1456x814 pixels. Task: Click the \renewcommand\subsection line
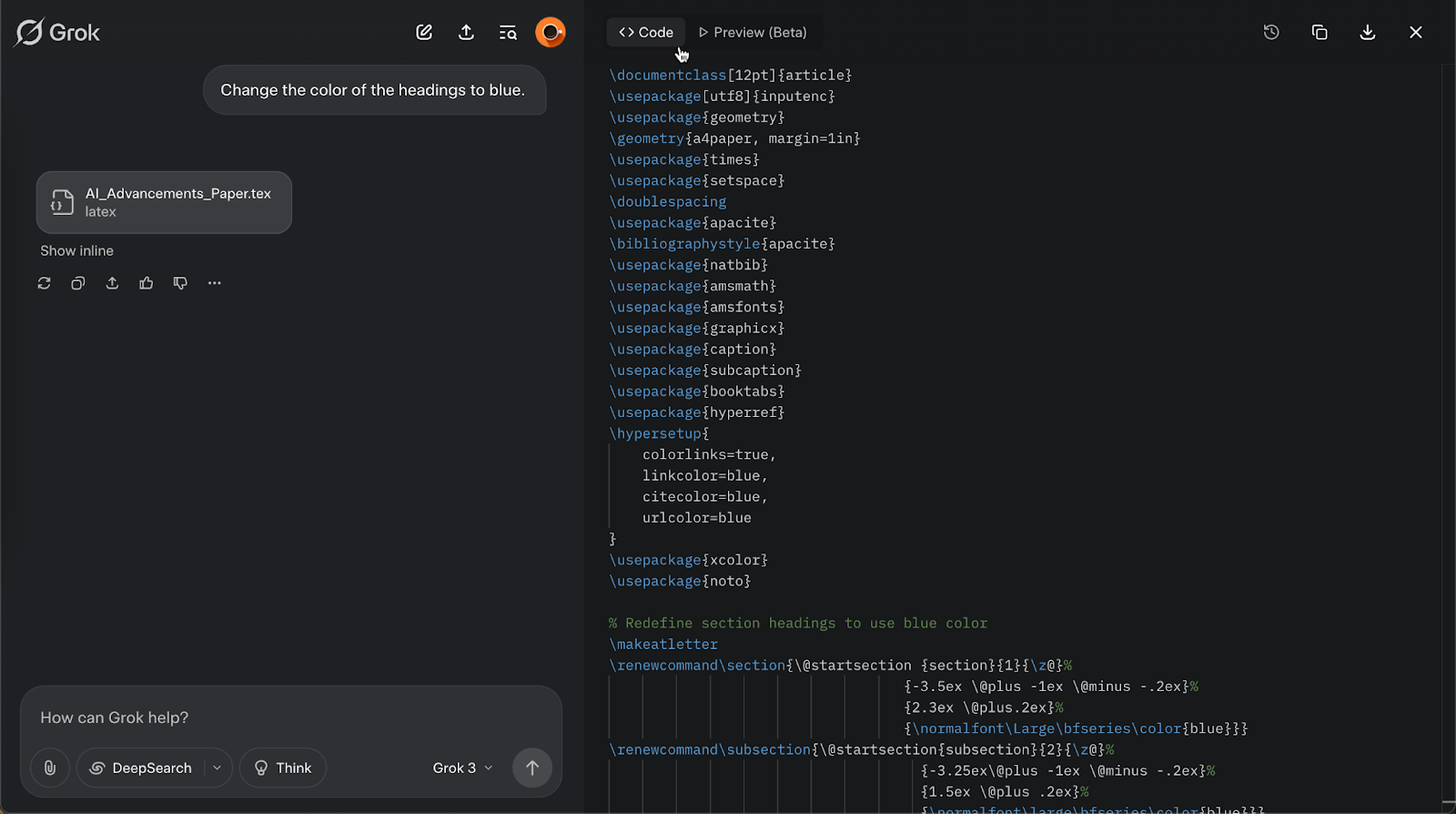[862, 750]
